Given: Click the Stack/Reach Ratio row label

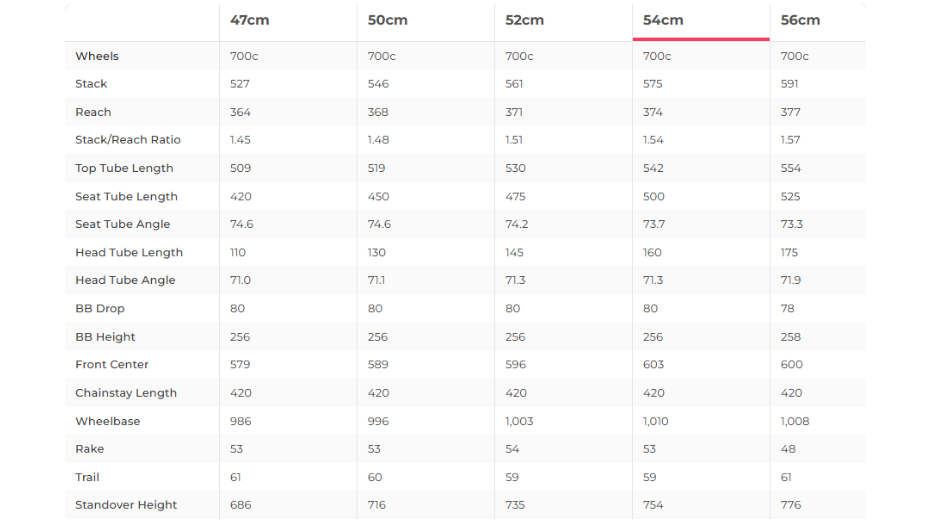Looking at the screenshot, I should click(128, 140).
